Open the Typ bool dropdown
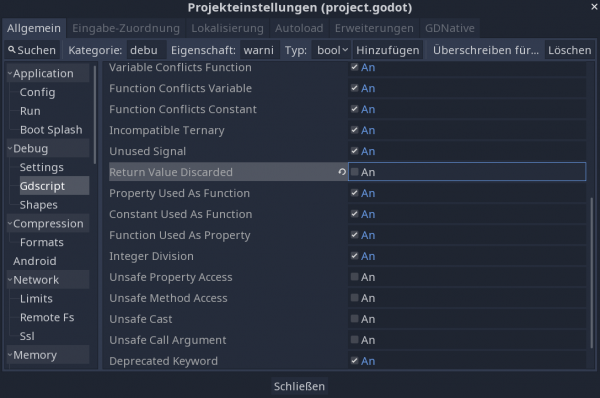600x398 pixels. pos(331,50)
